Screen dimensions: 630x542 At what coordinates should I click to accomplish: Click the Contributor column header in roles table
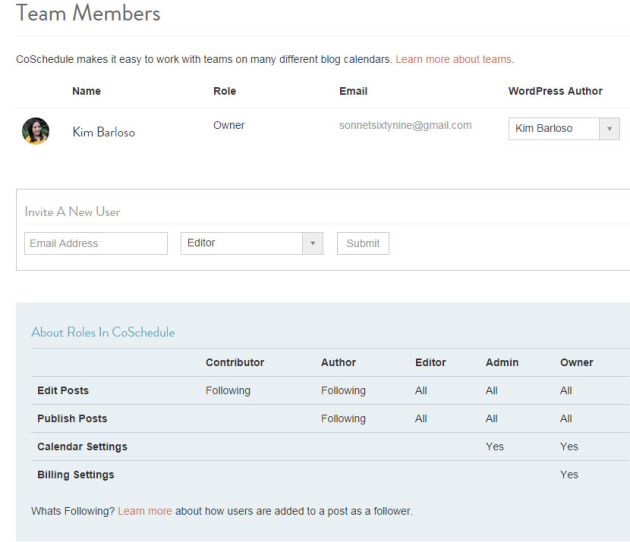pyautogui.click(x=235, y=362)
